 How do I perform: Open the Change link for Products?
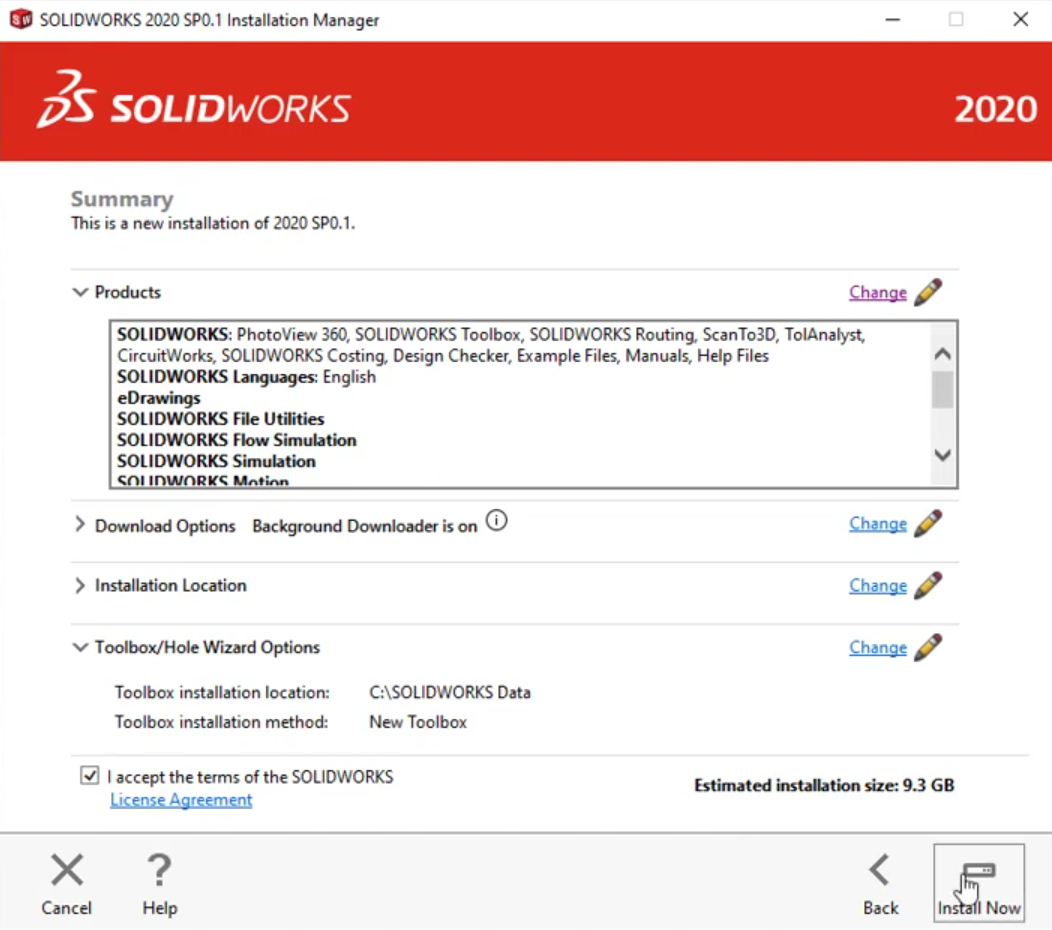877,293
